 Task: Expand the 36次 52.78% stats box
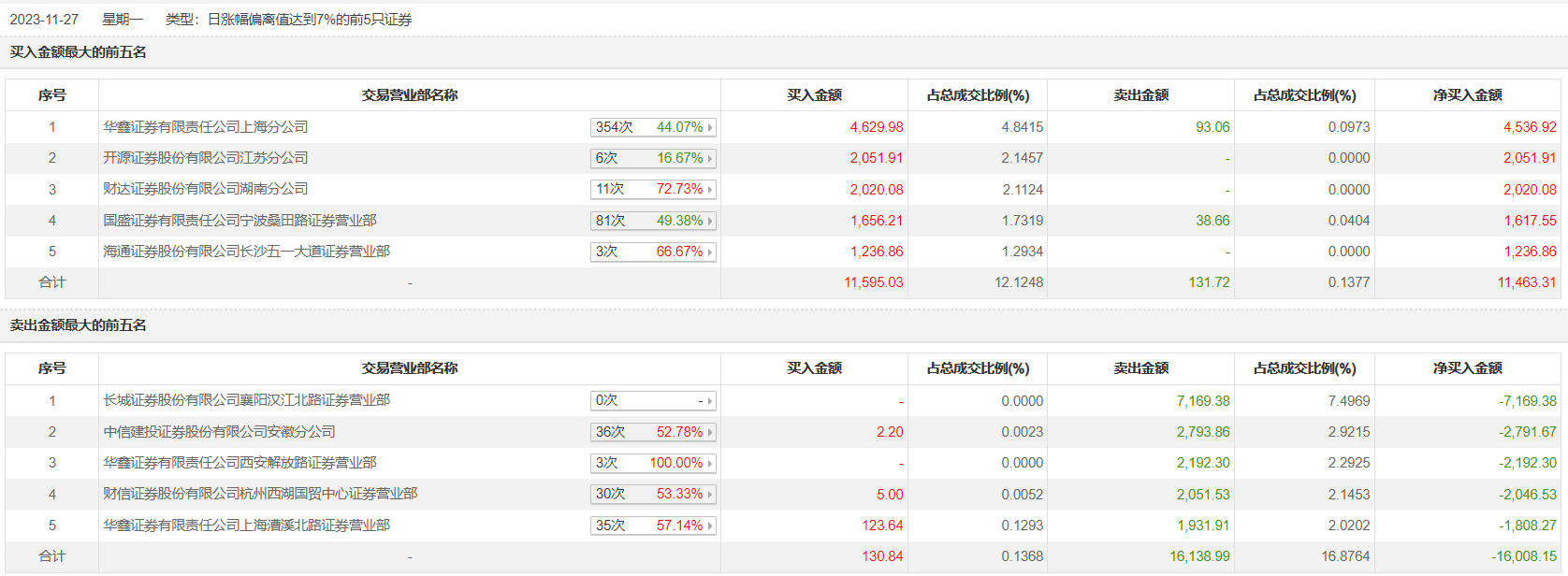653,432
